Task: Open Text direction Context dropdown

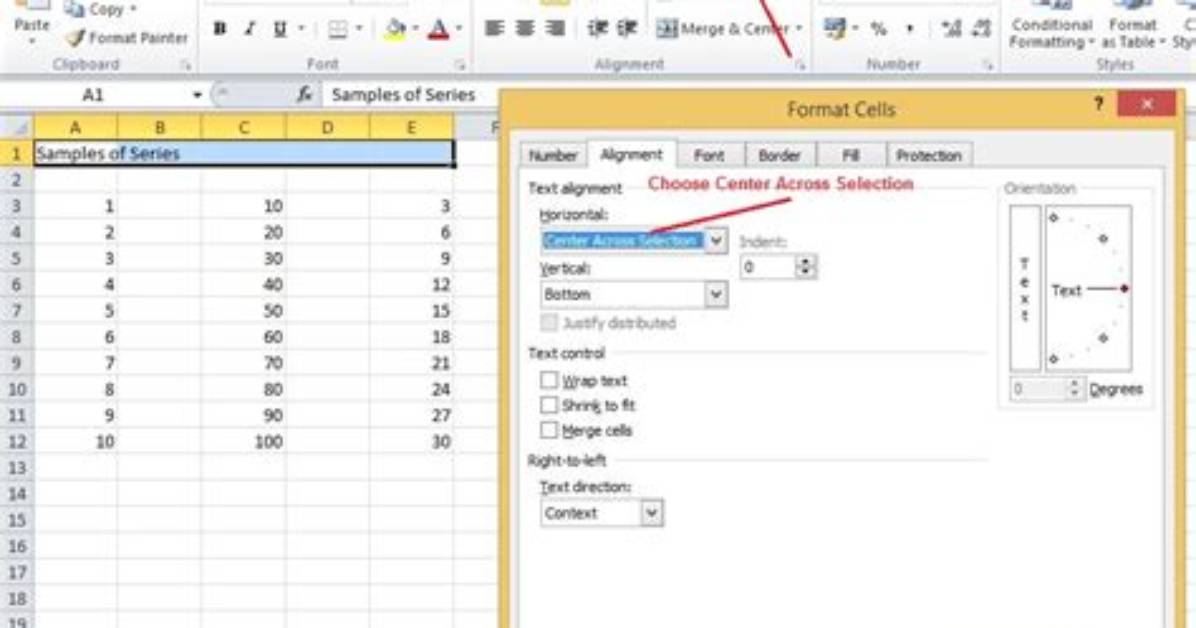Action: [x=651, y=513]
